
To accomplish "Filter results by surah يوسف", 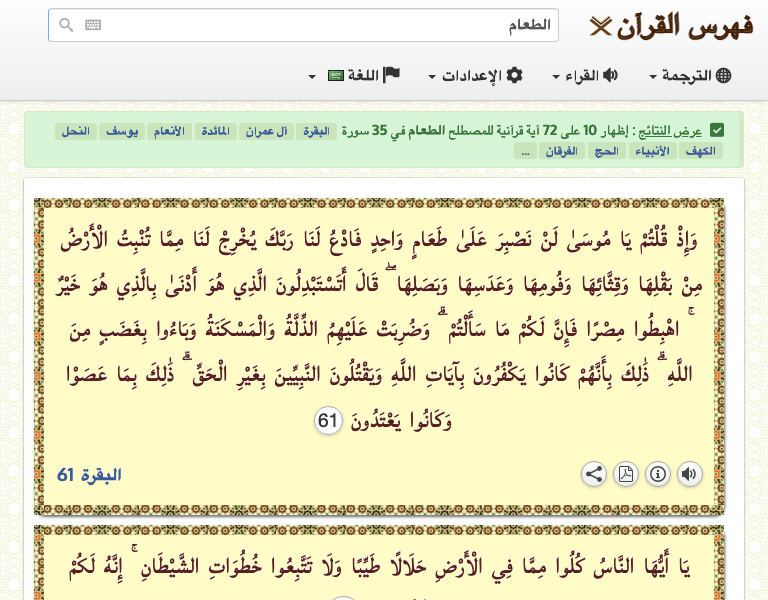I will 120,131.
